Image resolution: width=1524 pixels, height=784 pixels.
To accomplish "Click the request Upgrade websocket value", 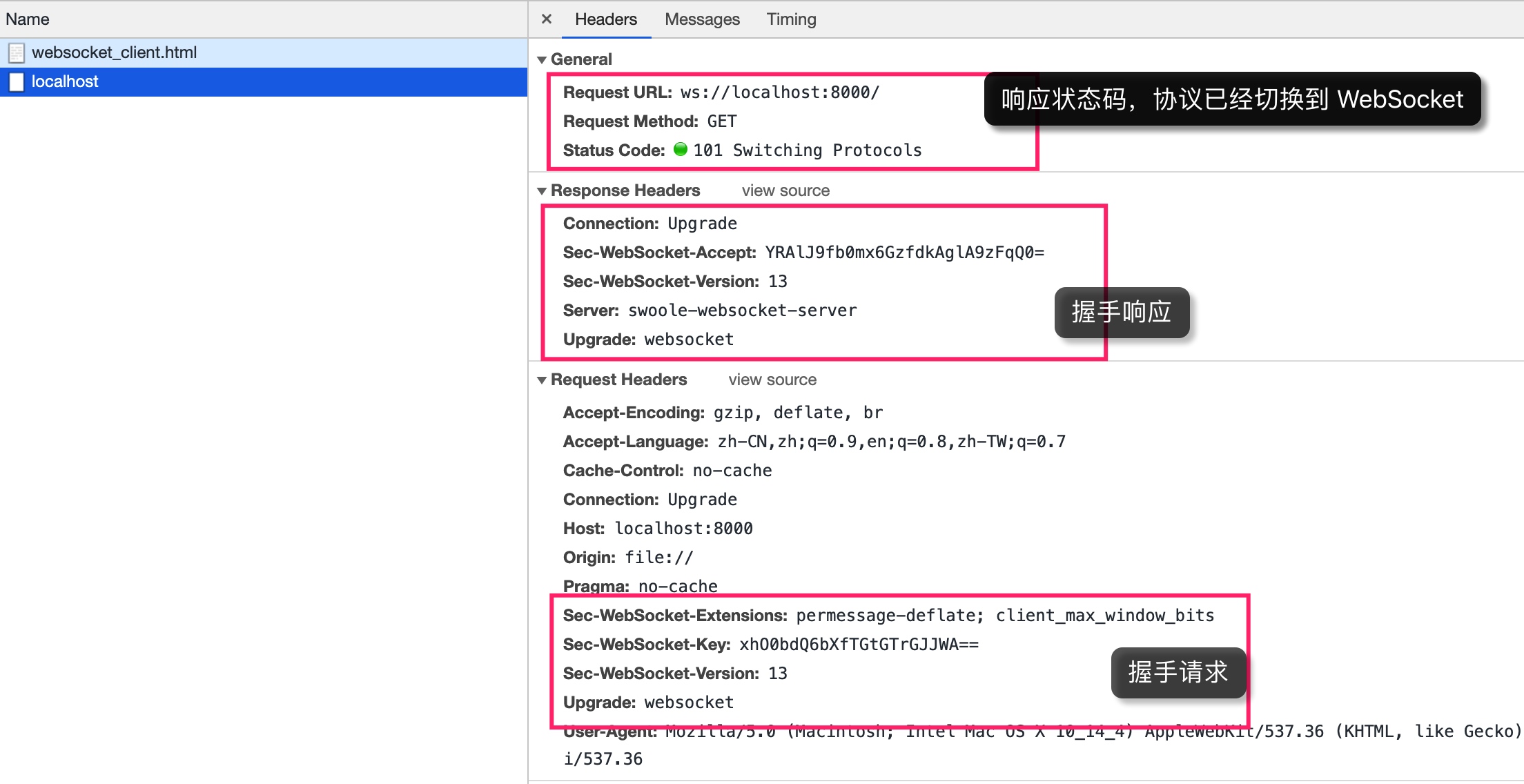I will [689, 703].
